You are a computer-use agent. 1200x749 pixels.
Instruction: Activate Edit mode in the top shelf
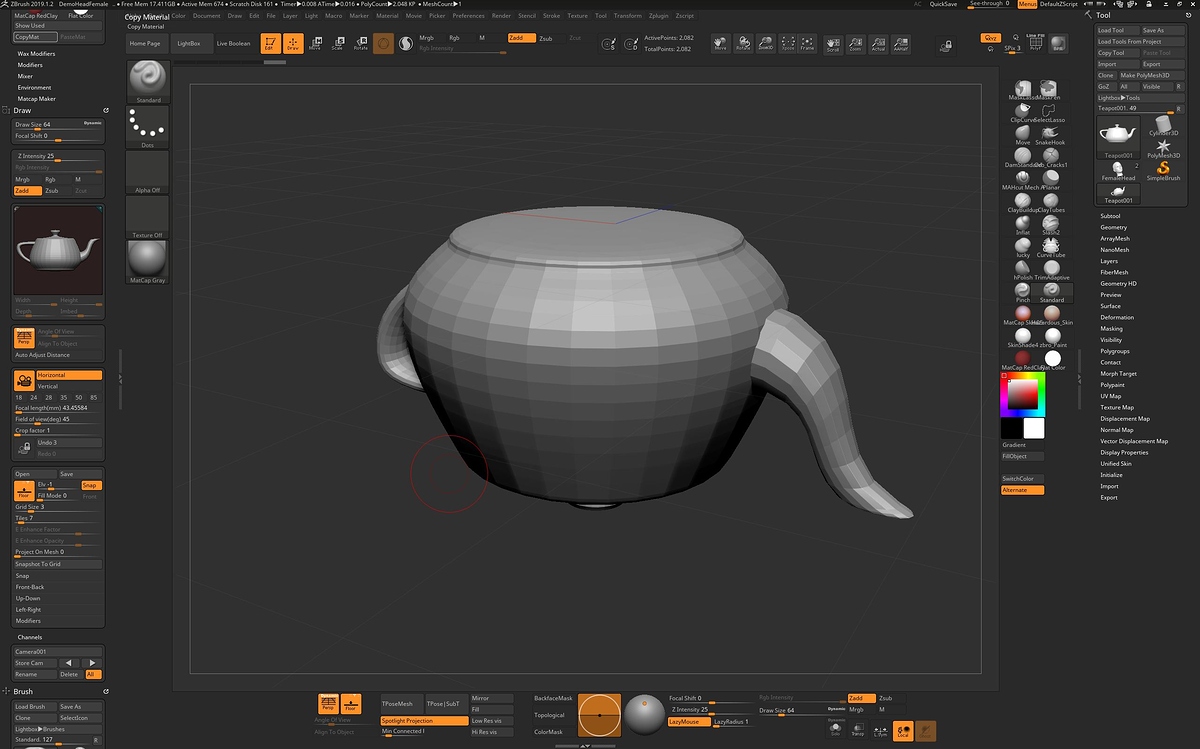coord(270,44)
